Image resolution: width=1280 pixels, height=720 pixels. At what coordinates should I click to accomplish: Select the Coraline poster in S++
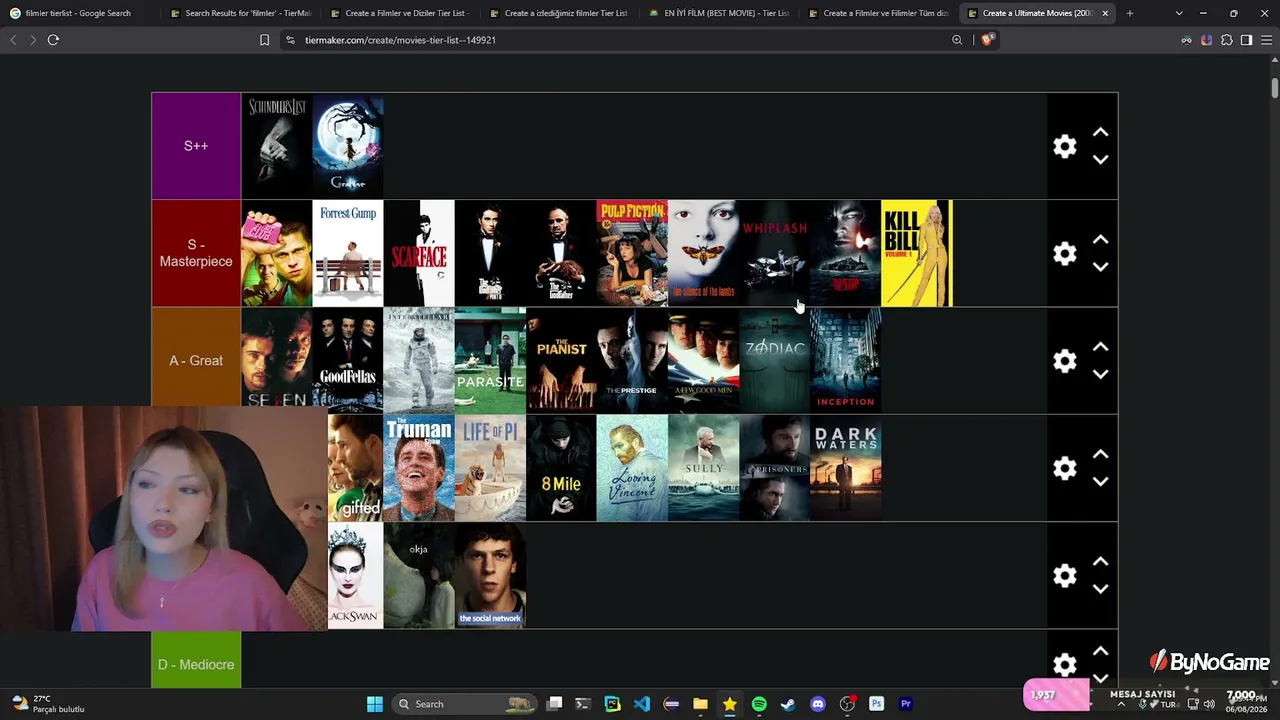click(x=348, y=146)
